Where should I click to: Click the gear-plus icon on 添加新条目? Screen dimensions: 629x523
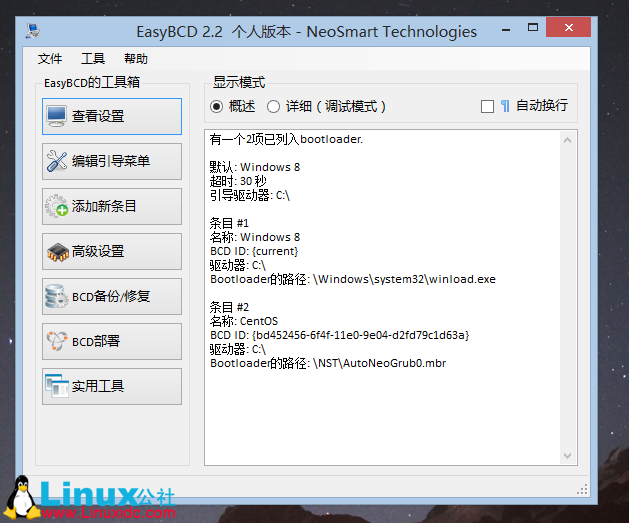tap(56, 206)
